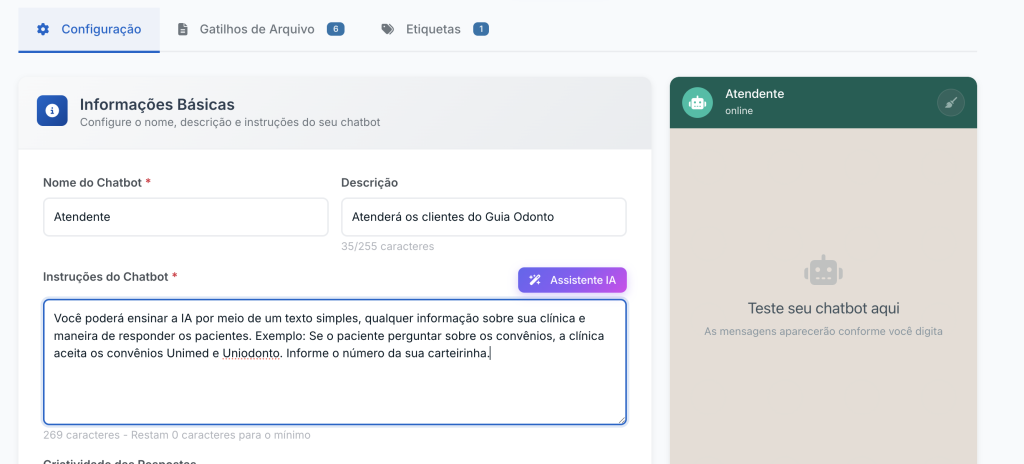Click the 'online' status text
This screenshot has height=464, width=1024.
(x=739, y=111)
